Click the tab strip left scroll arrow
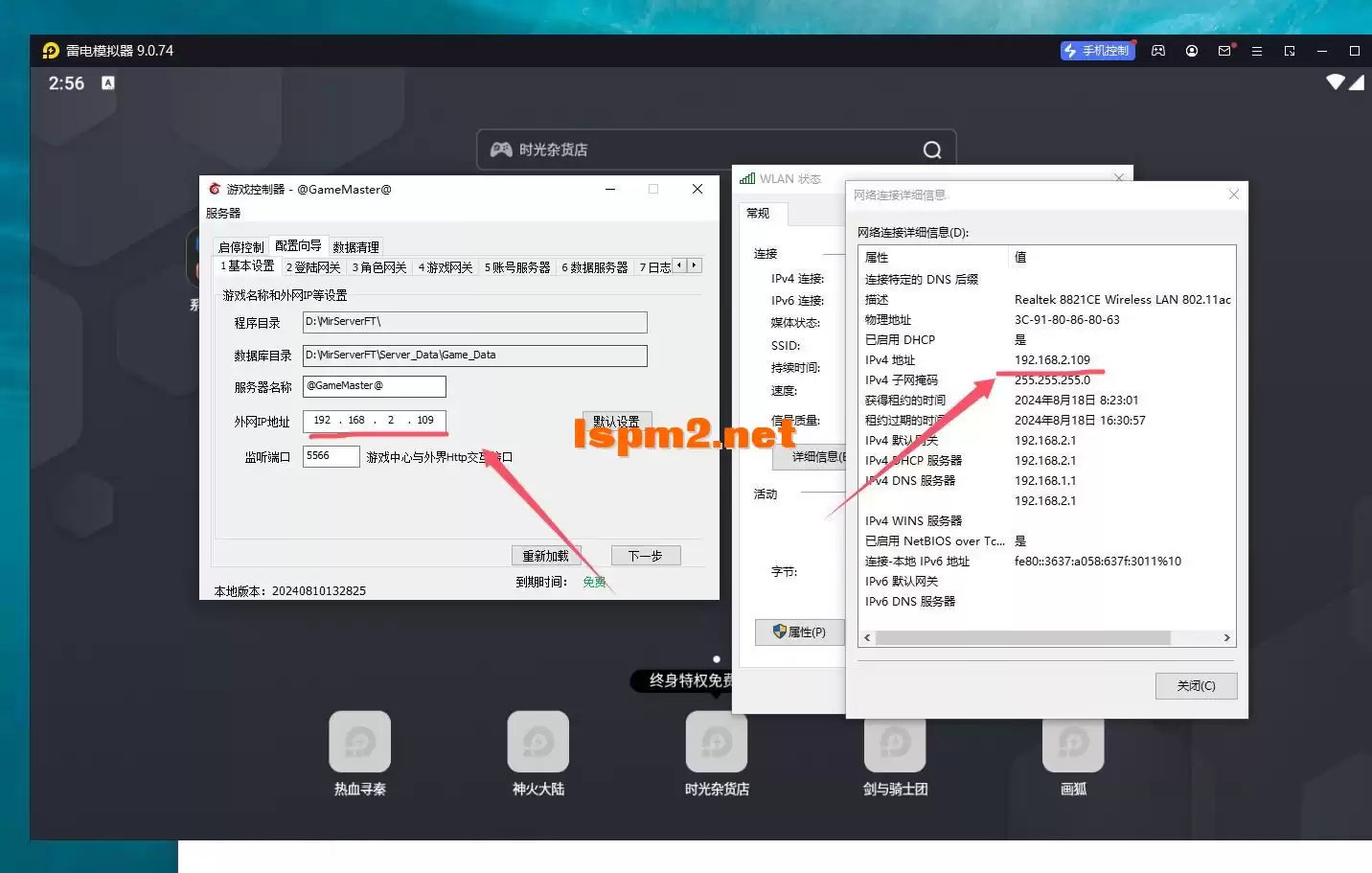Screen dimensions: 1372x873 click(x=679, y=265)
